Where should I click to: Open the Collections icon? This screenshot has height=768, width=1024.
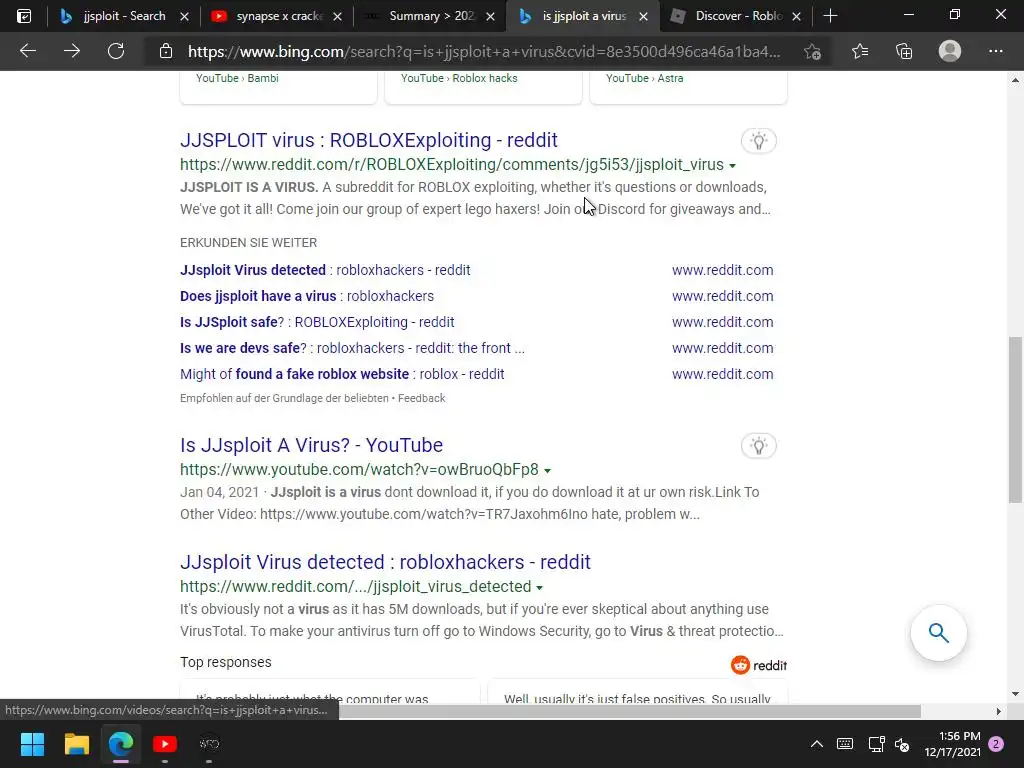click(904, 51)
